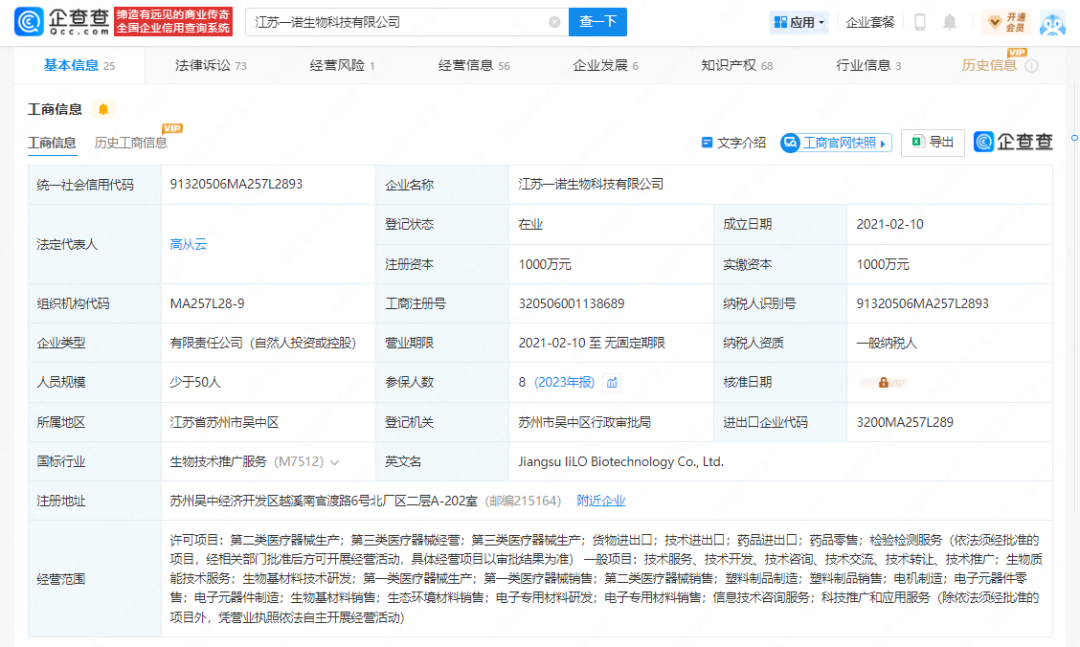
Task: Click the 开通会员 VIP button
Action: coord(1007,22)
